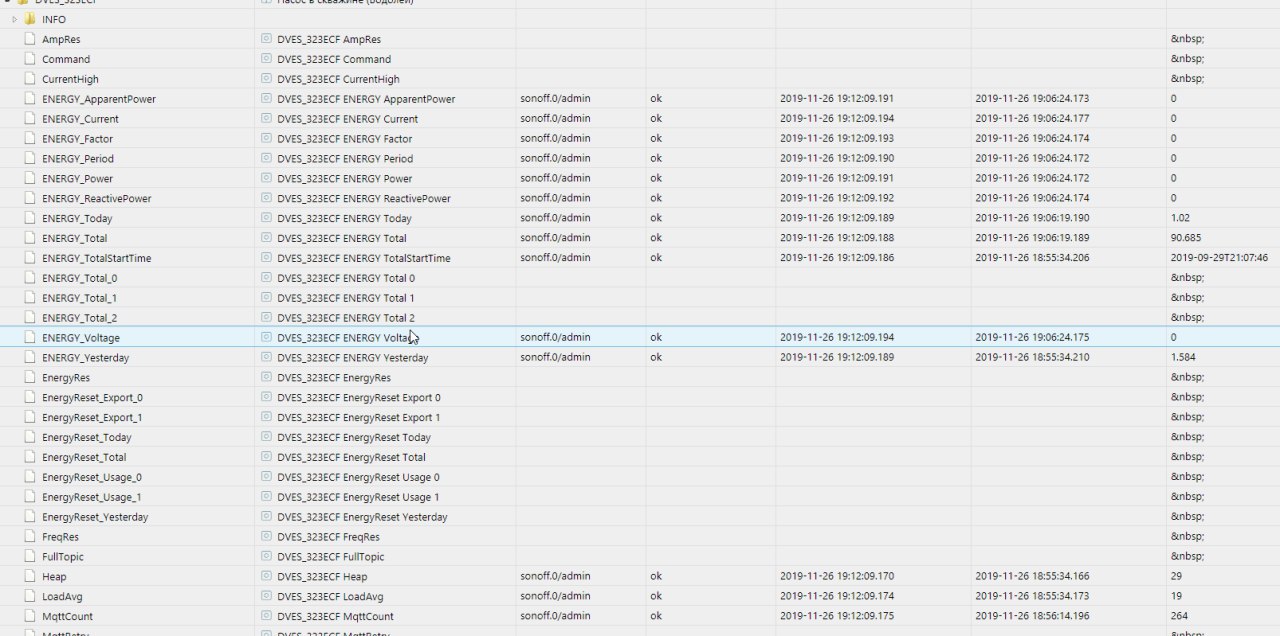This screenshot has width=1280, height=636.
Task: Click state icon before 'DVES_323ECF Heap'
Action: tap(266, 576)
